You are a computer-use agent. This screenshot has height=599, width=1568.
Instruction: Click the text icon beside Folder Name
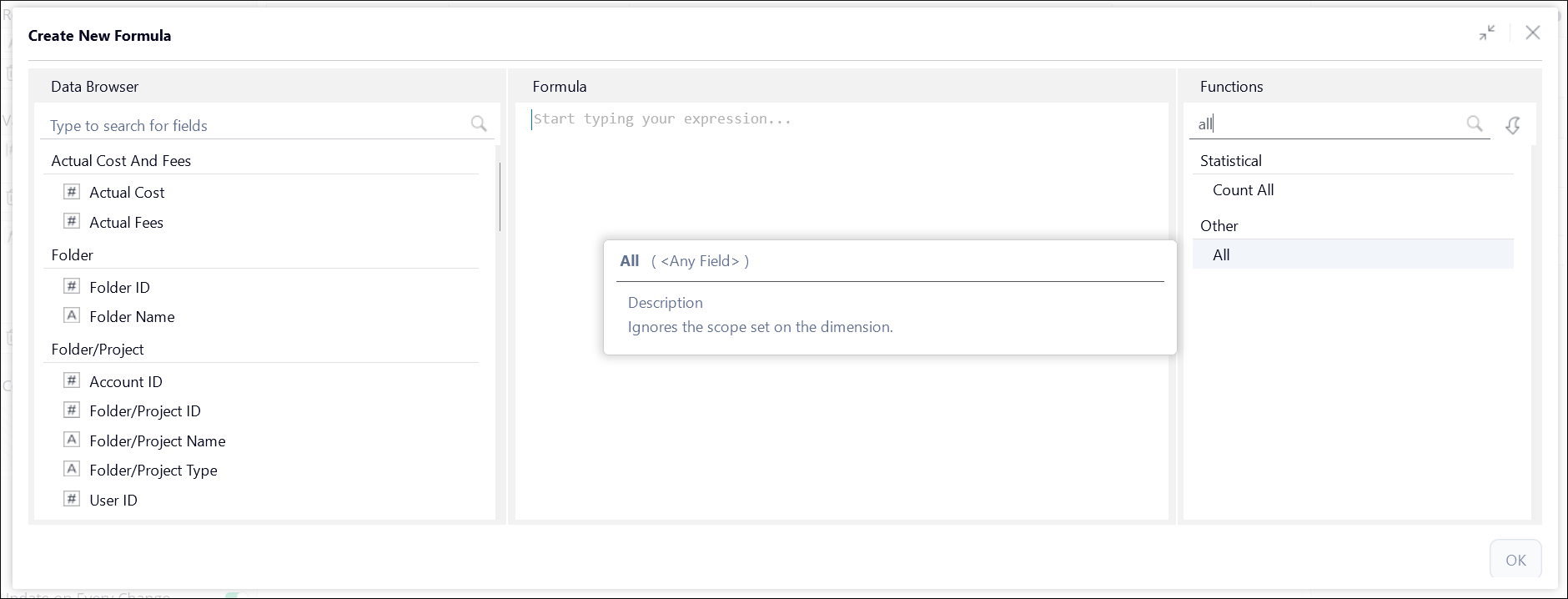pyautogui.click(x=72, y=315)
